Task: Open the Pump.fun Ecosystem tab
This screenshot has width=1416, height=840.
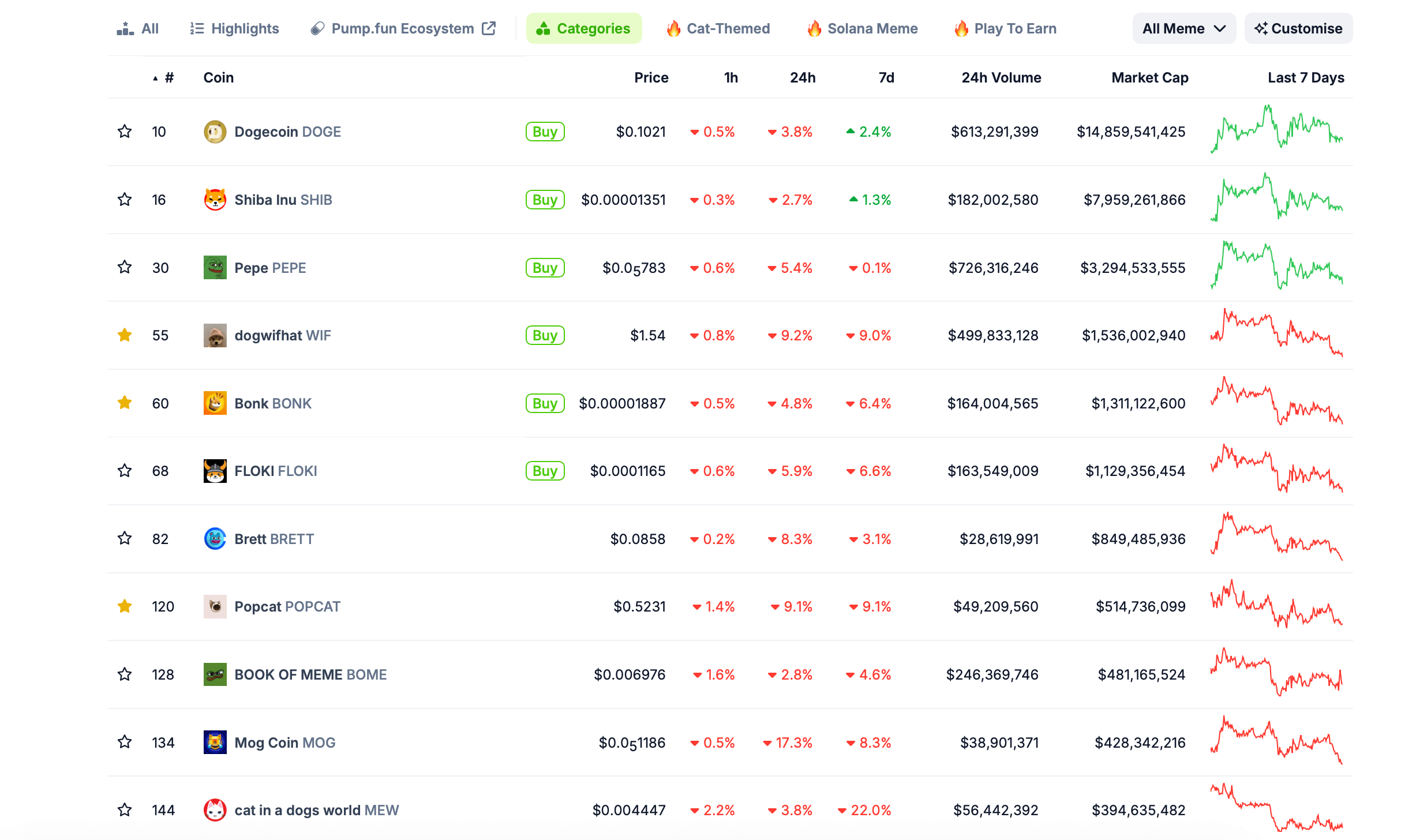Action: tap(403, 28)
